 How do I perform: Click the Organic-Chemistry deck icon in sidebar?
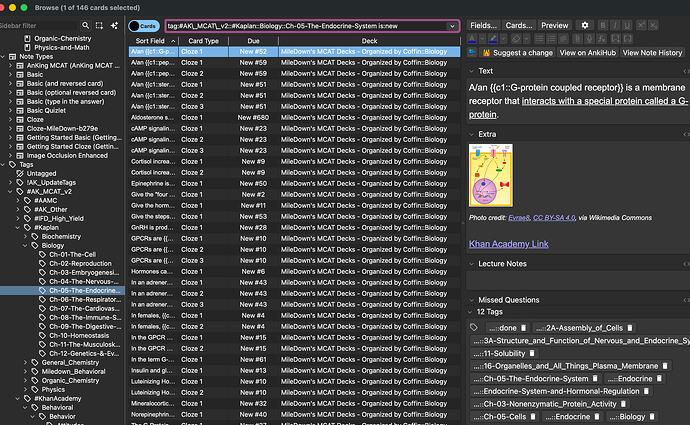[x=27, y=38]
